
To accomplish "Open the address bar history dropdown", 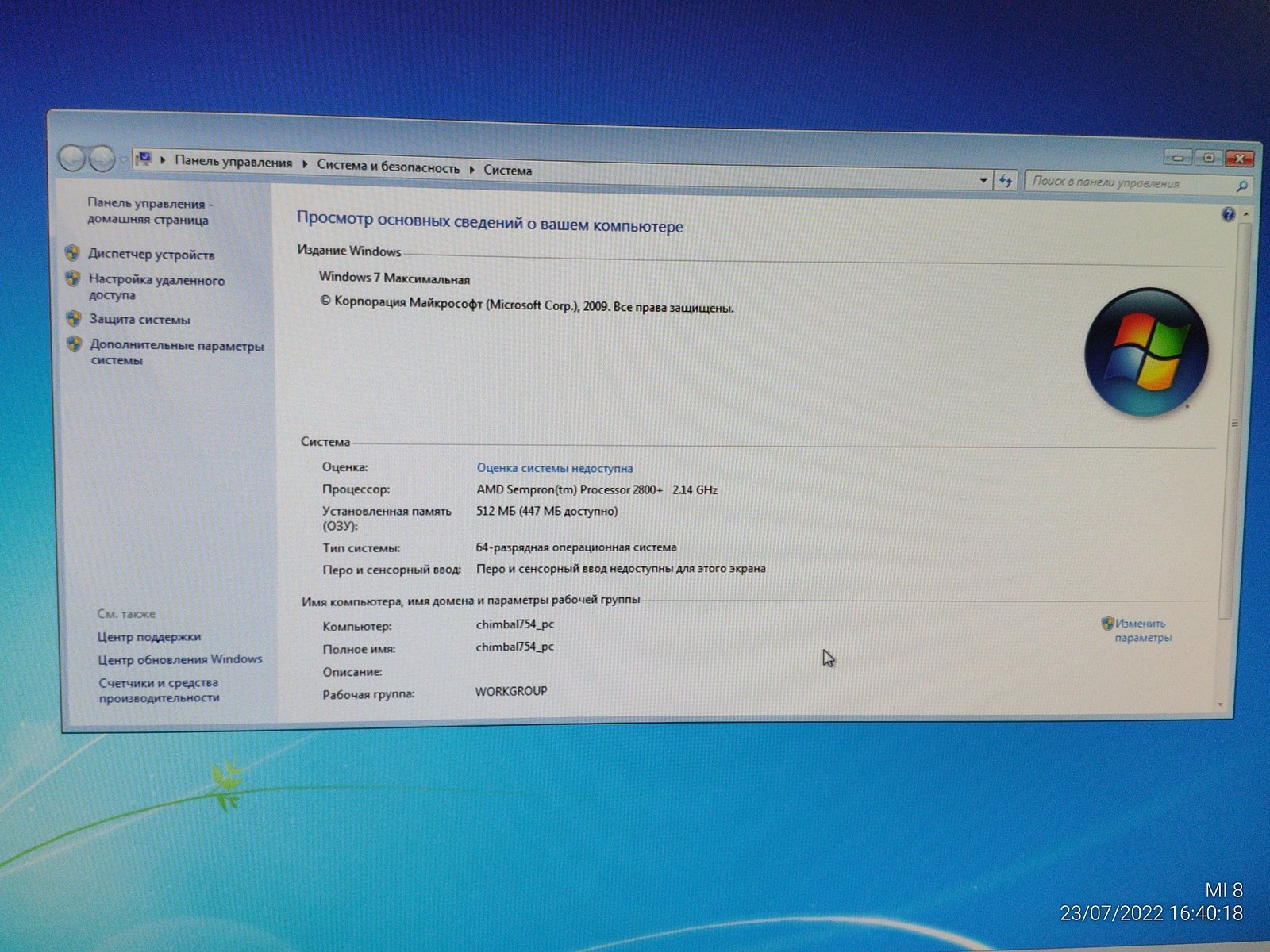I will pyautogui.click(x=983, y=181).
